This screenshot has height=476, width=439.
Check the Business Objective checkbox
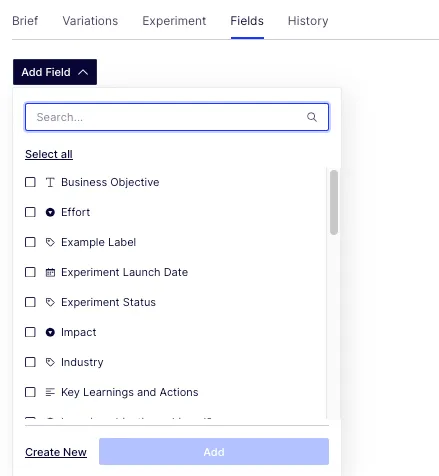[30, 182]
